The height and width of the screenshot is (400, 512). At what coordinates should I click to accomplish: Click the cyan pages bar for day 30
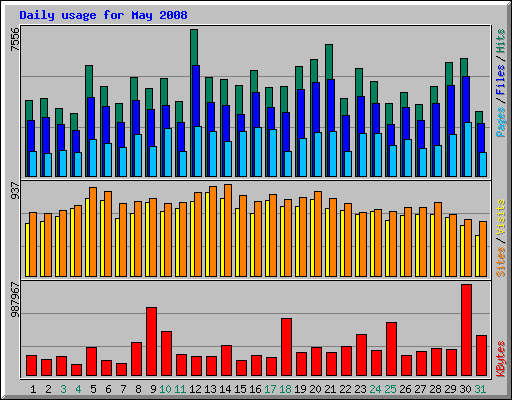[468, 149]
